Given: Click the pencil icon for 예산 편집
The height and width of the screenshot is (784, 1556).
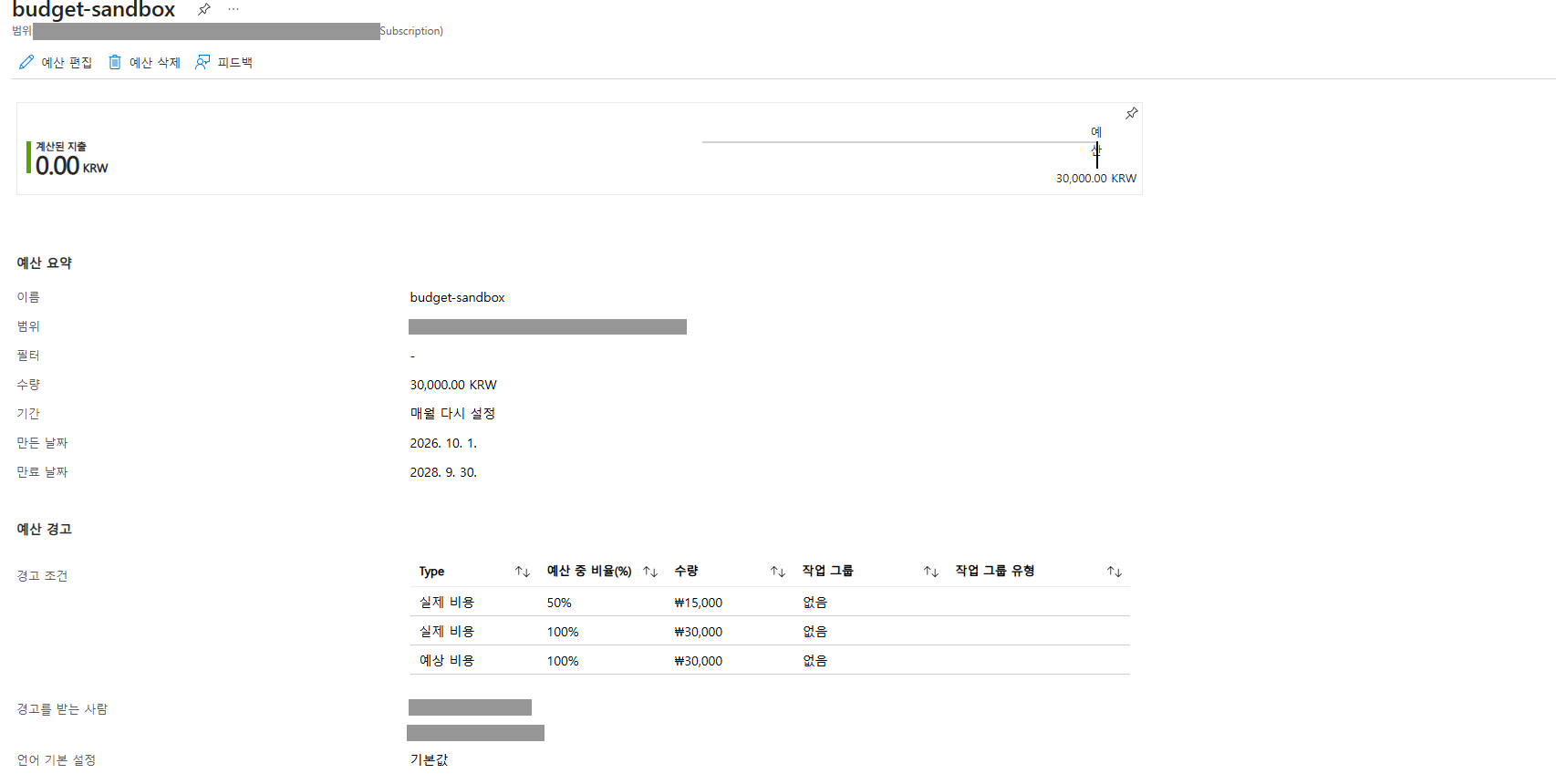Looking at the screenshot, I should tap(26, 62).
